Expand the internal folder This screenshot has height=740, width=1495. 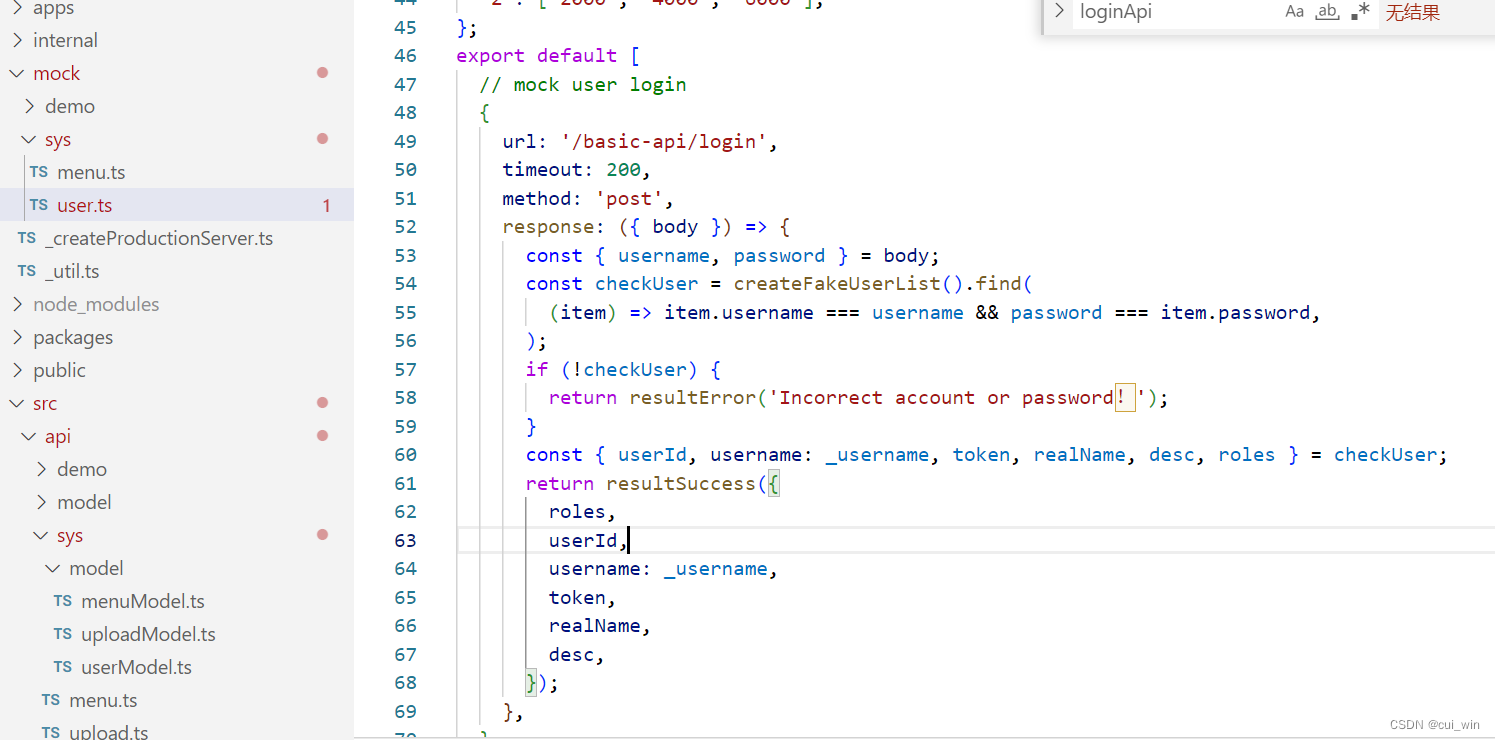point(17,40)
